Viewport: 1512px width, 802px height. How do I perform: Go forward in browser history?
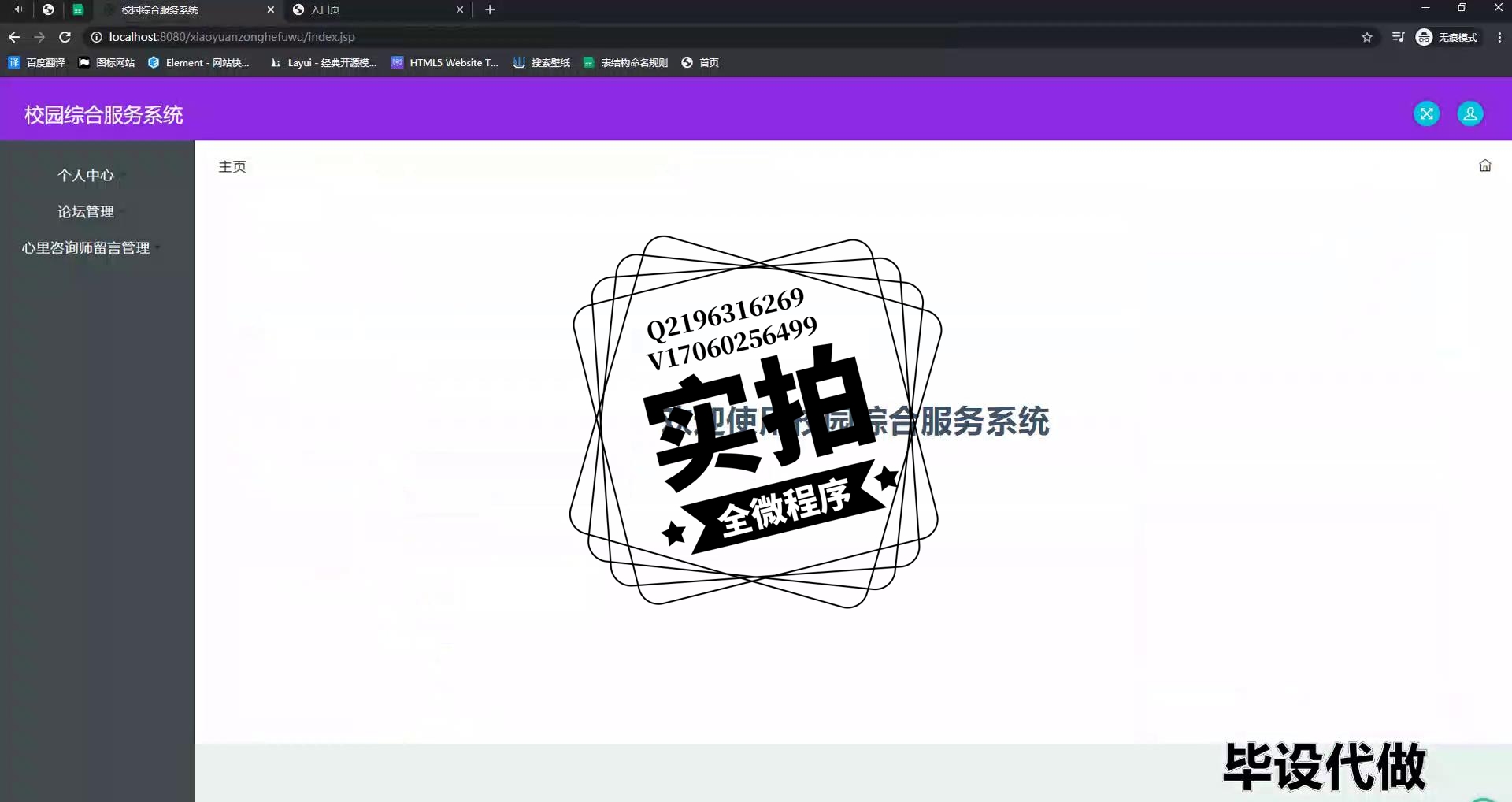click(39, 37)
